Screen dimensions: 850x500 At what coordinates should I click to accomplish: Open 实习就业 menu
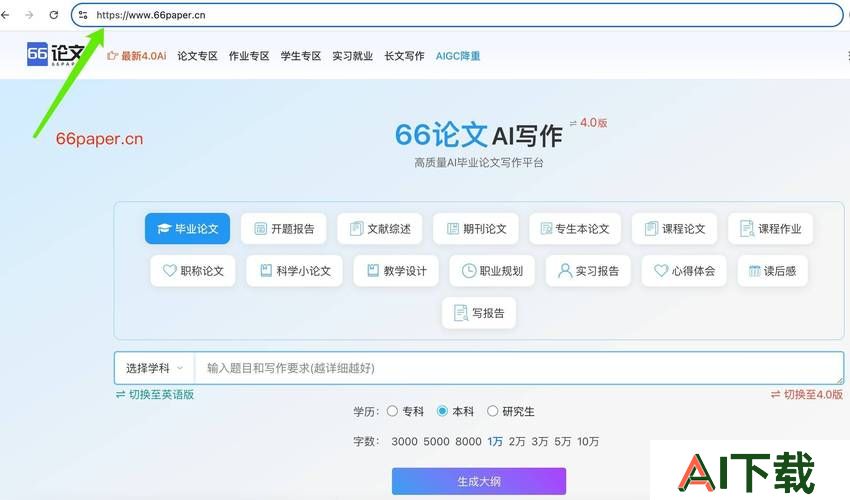(x=352, y=56)
